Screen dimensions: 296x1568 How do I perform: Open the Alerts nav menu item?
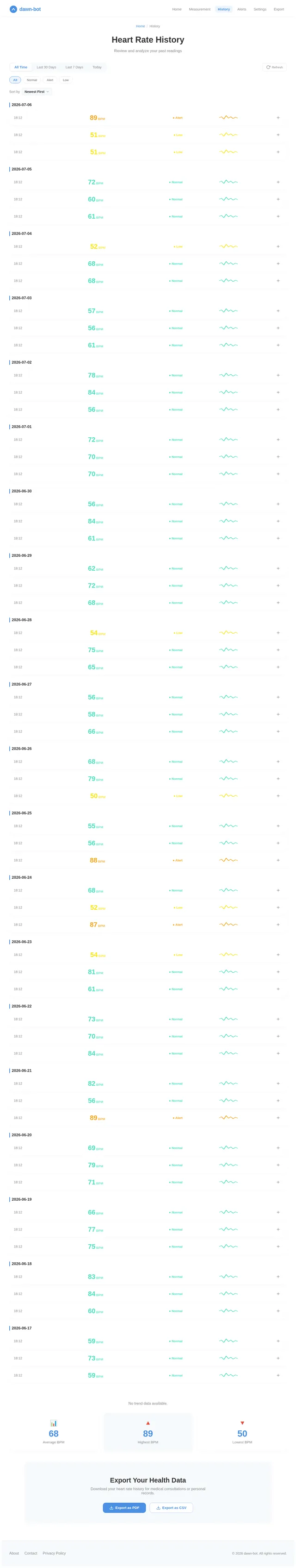[242, 9]
